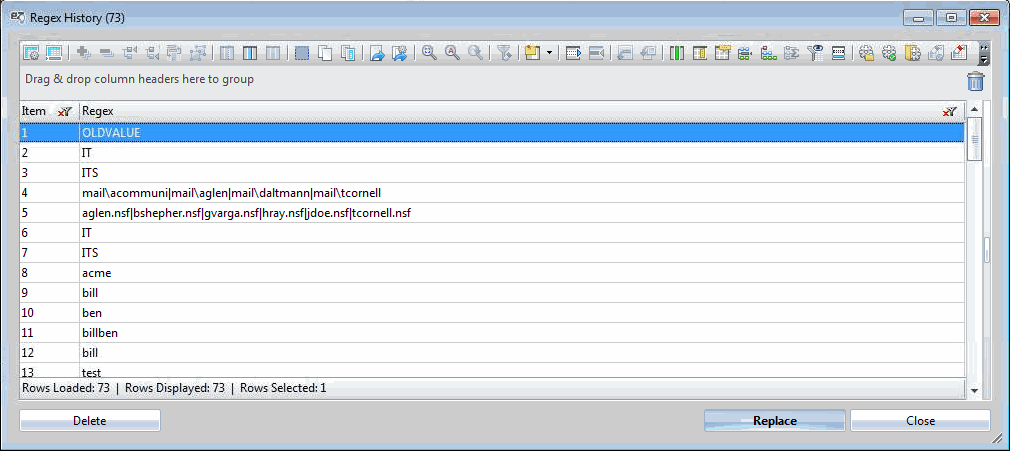Click the green column chooser icon
Screen dimensions: 1010x451
point(677,53)
